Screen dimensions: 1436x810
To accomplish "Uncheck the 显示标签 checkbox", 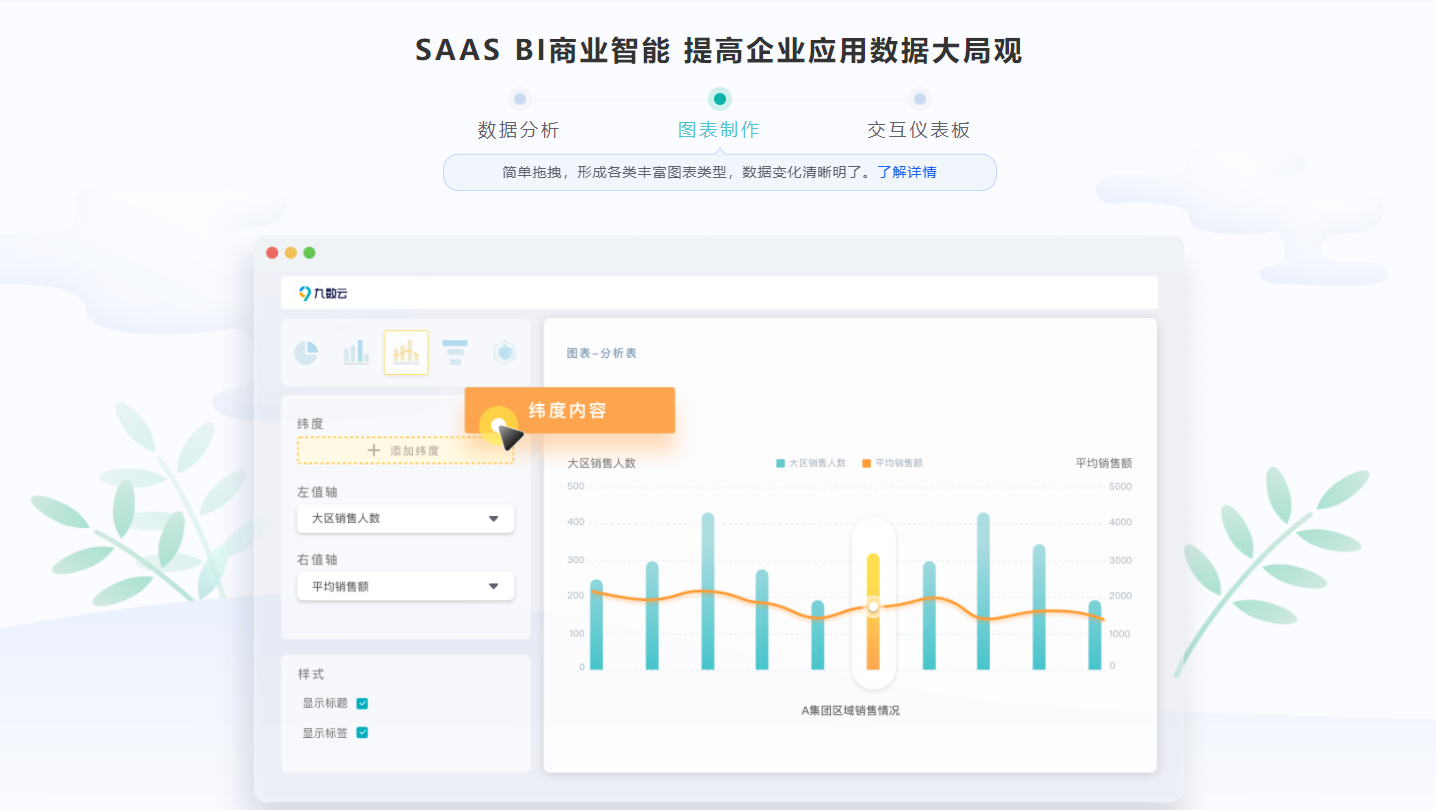I will pyautogui.click(x=362, y=732).
